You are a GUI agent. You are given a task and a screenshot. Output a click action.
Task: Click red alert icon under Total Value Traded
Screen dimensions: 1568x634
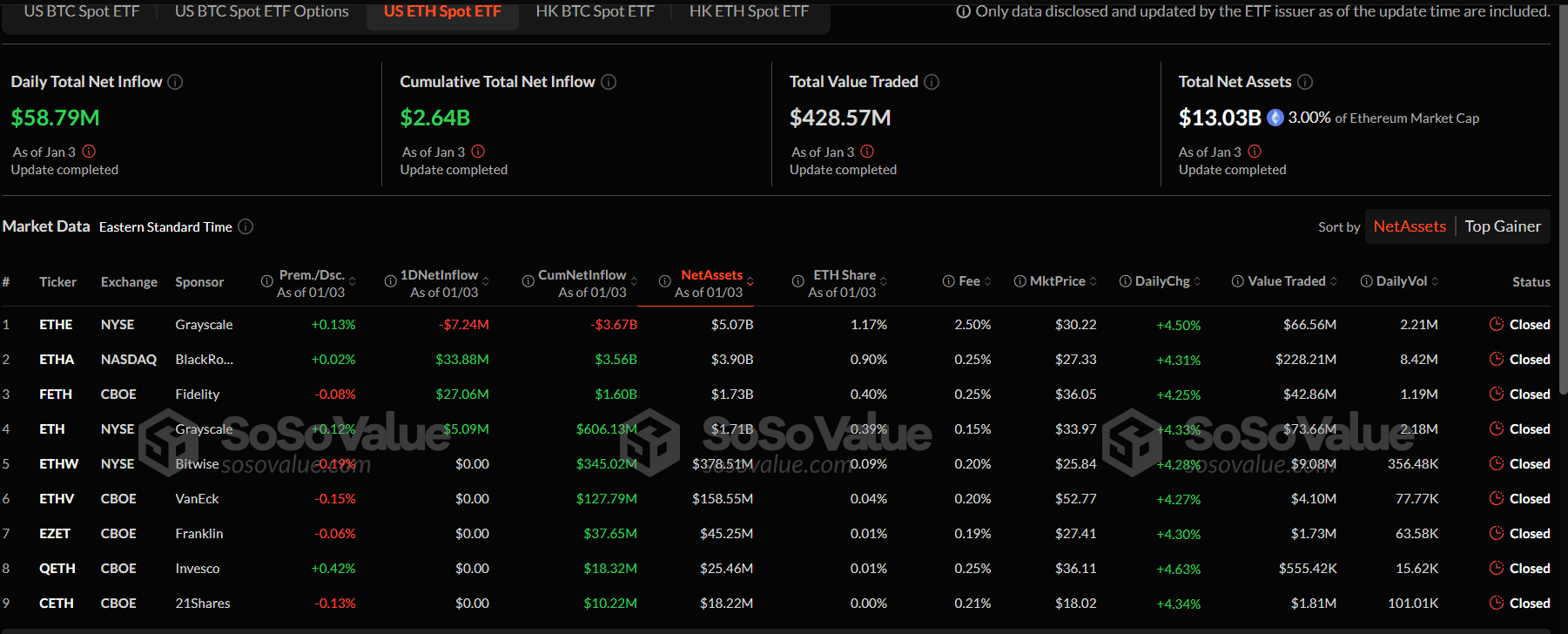click(867, 152)
